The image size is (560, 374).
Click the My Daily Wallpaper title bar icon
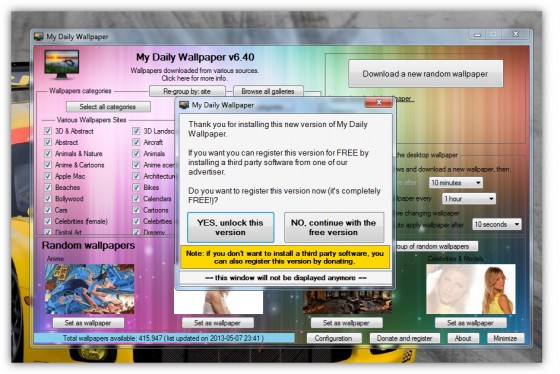tap(39, 36)
